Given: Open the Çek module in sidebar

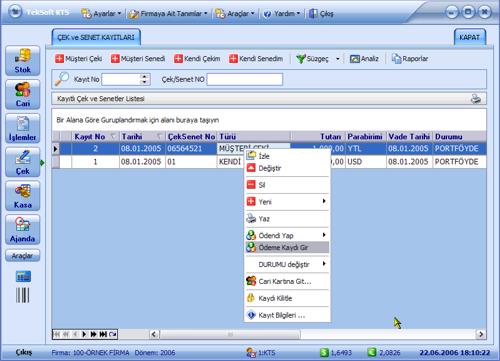Looking at the screenshot, I should pos(23,162).
